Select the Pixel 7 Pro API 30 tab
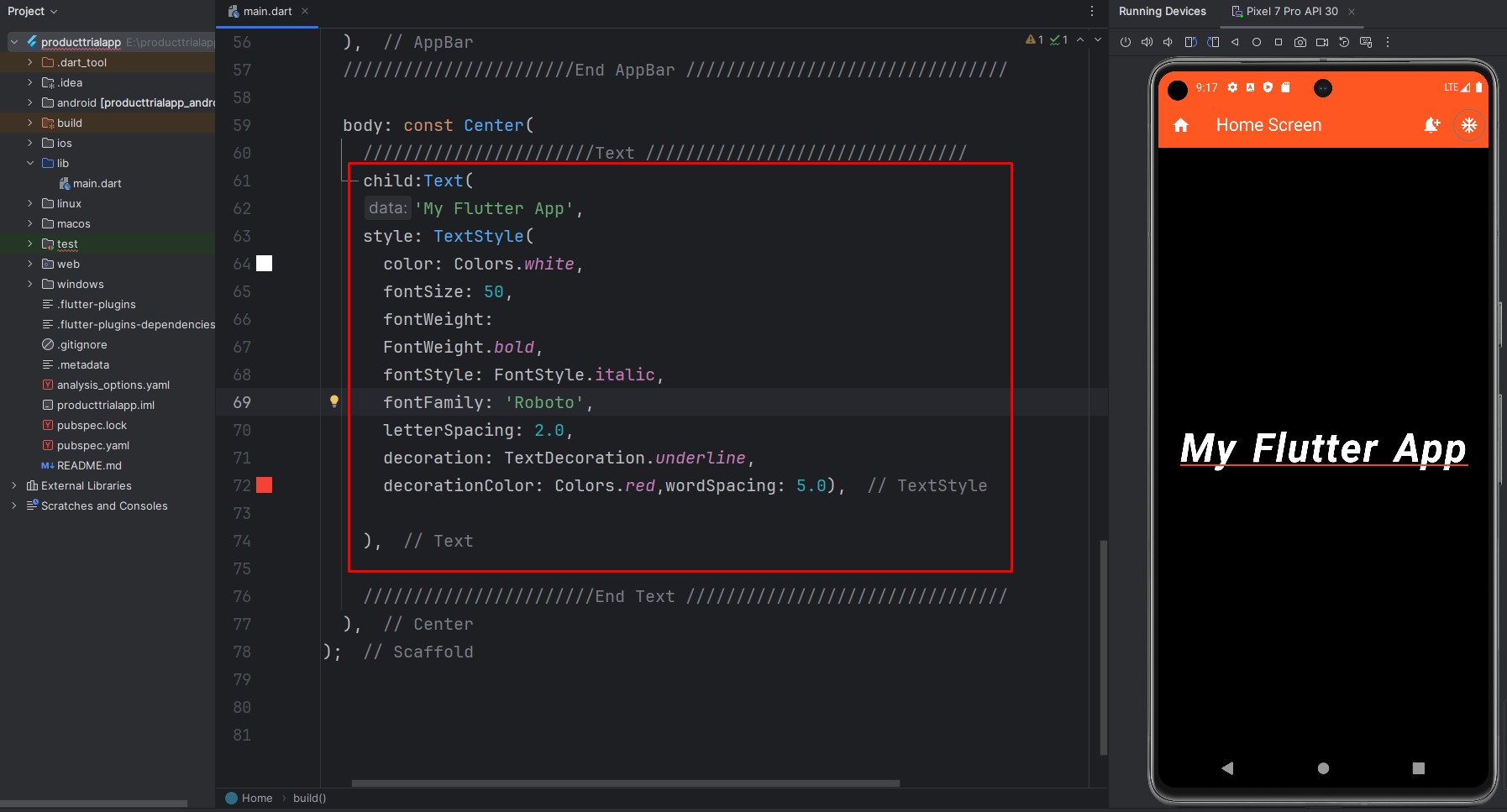 coord(1291,11)
